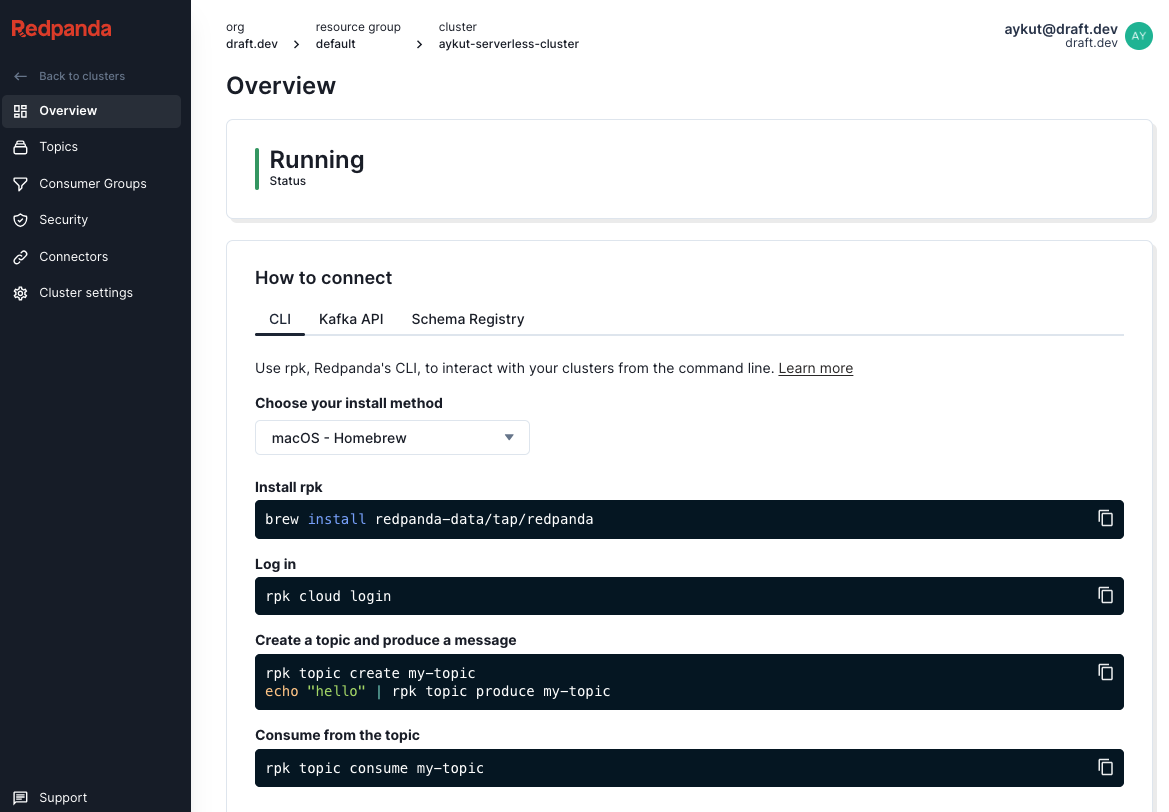1169x812 pixels.
Task: Open Connectors in the sidebar
Action: tap(92, 256)
